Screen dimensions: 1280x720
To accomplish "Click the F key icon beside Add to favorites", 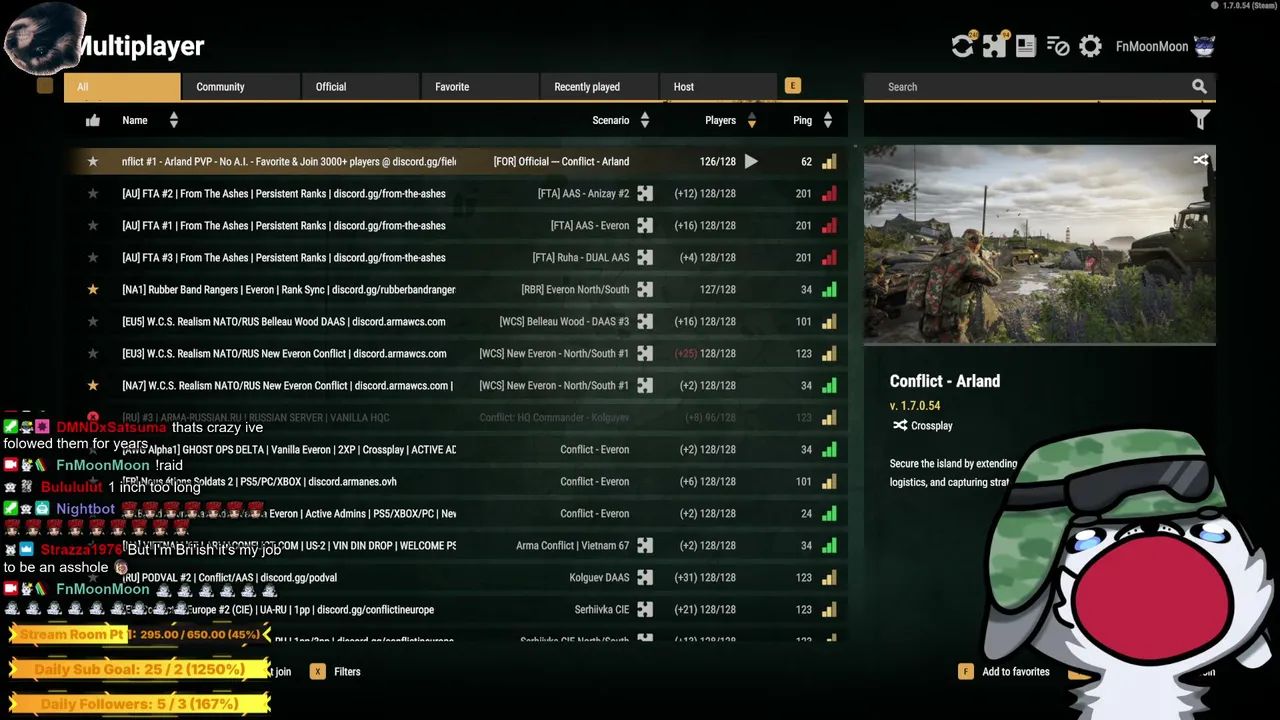I will (x=966, y=672).
